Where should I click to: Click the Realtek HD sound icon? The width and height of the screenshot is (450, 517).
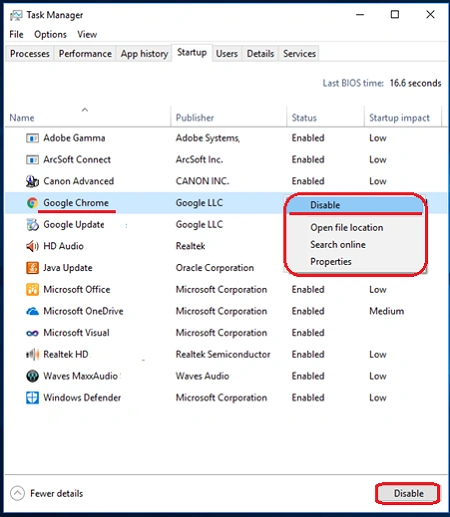[x=32, y=354]
